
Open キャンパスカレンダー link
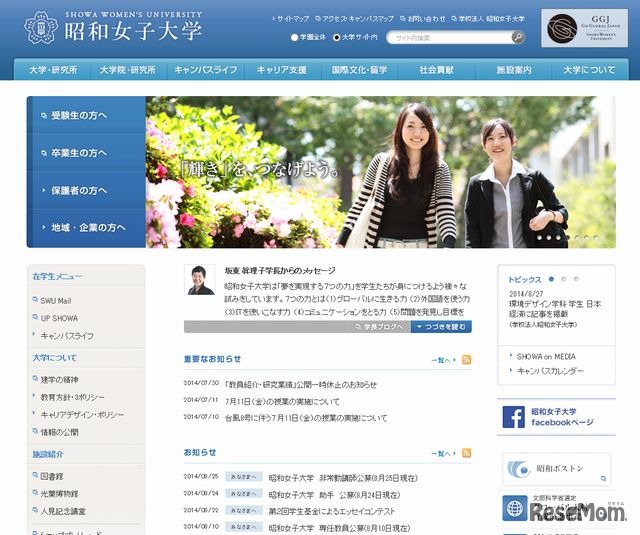(550, 371)
